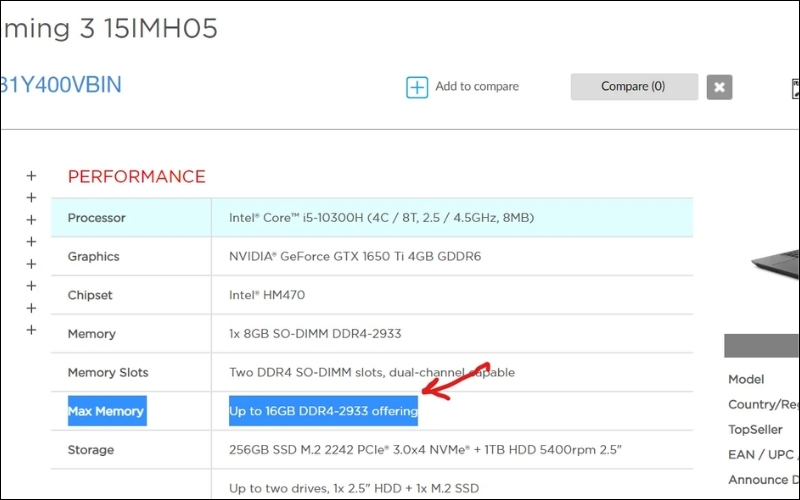Expand the topmost plus beside PERFORMANCE heading

(x=31, y=176)
